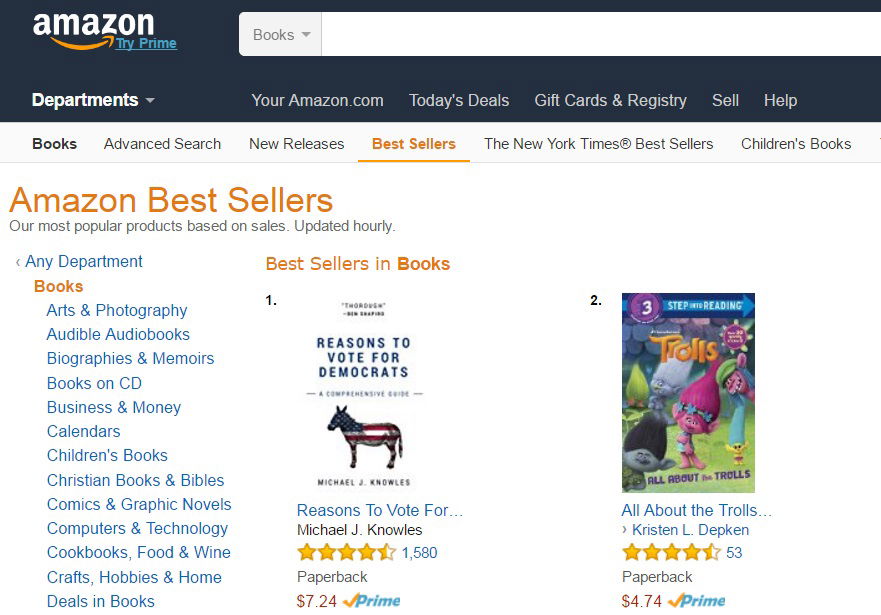The image size is (881, 615).
Task: Open the Books search category dropdown
Action: pos(281,35)
